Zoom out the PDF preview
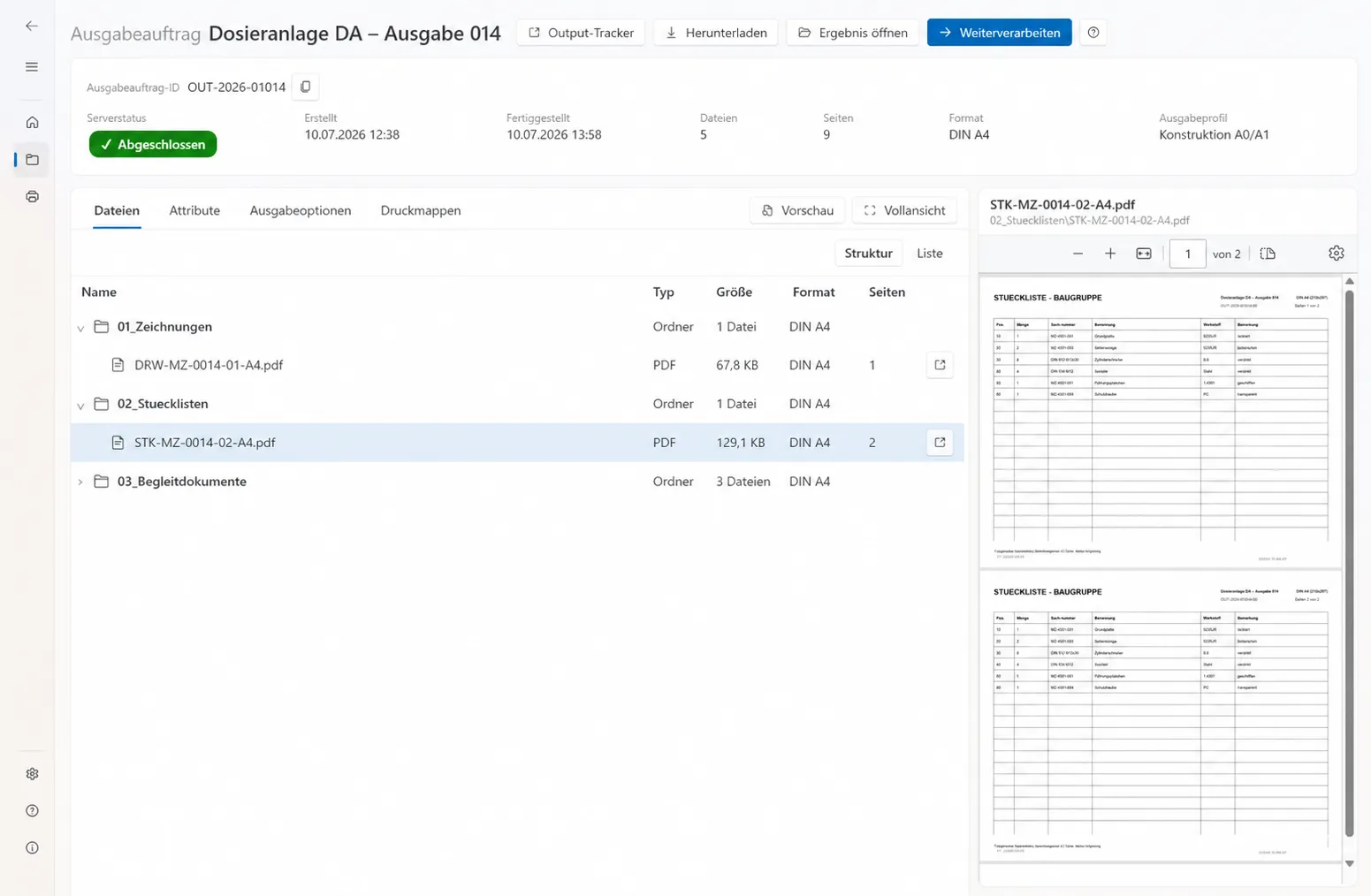The width and height of the screenshot is (1371, 896). click(1078, 254)
